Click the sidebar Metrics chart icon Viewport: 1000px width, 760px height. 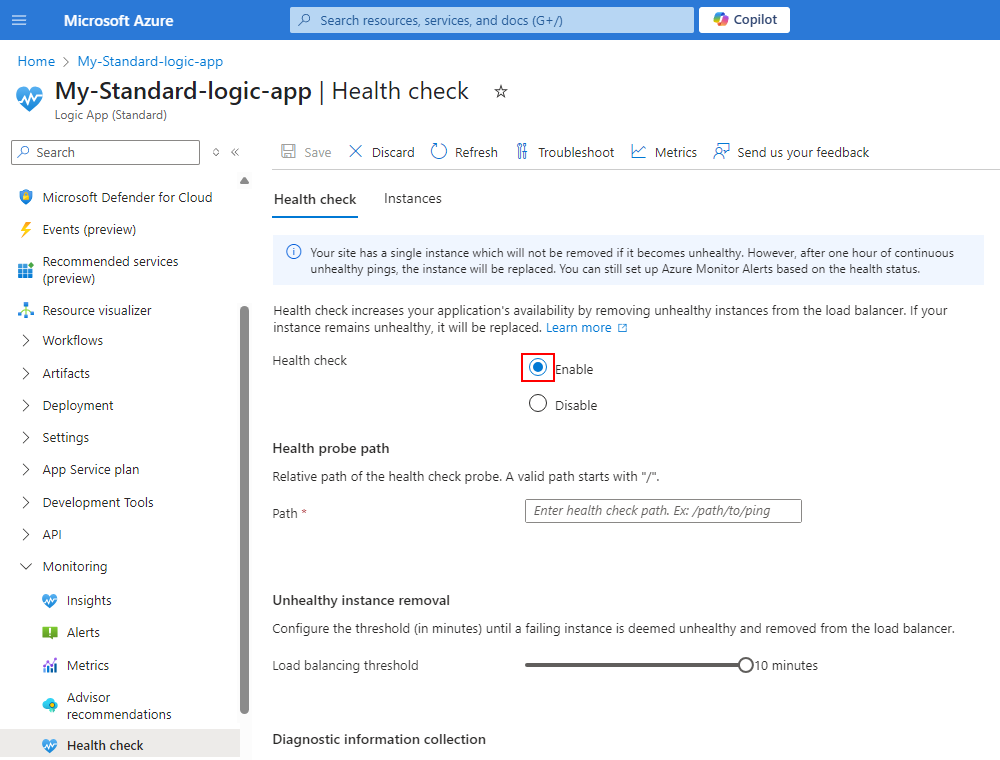(50, 666)
